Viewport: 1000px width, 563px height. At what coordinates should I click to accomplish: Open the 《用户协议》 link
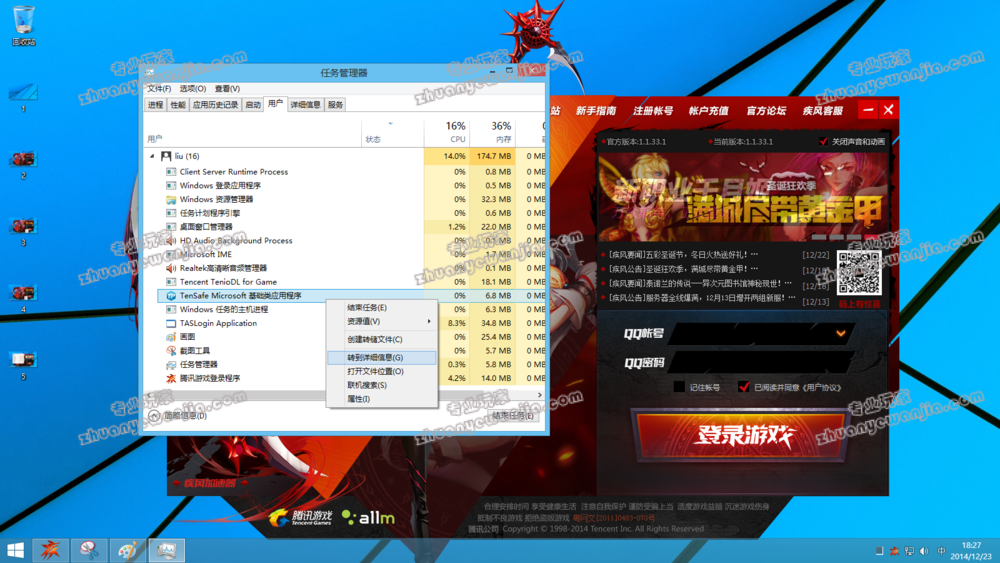point(821,387)
